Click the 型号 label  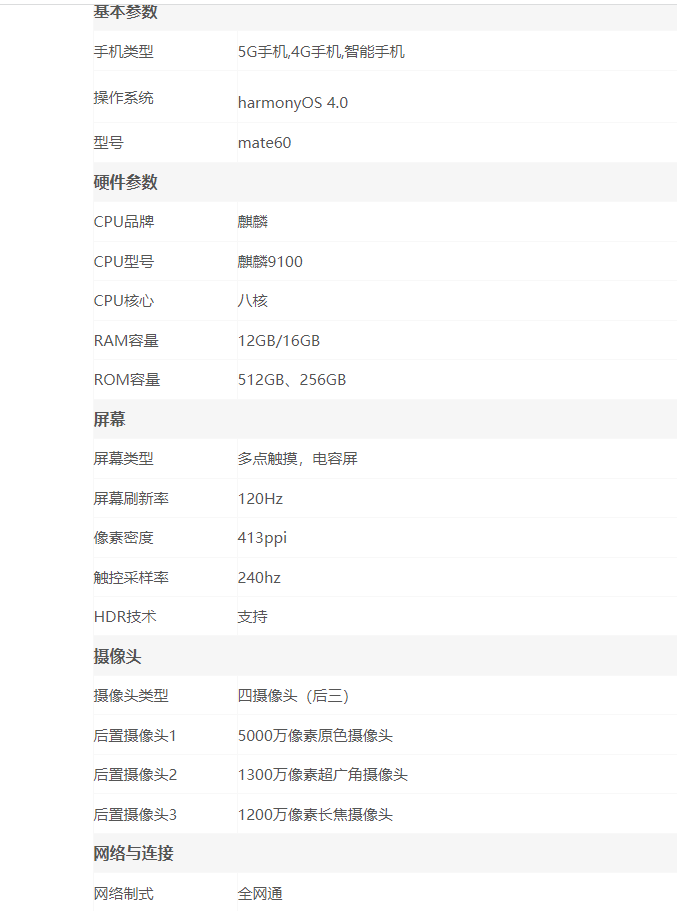click(x=109, y=142)
